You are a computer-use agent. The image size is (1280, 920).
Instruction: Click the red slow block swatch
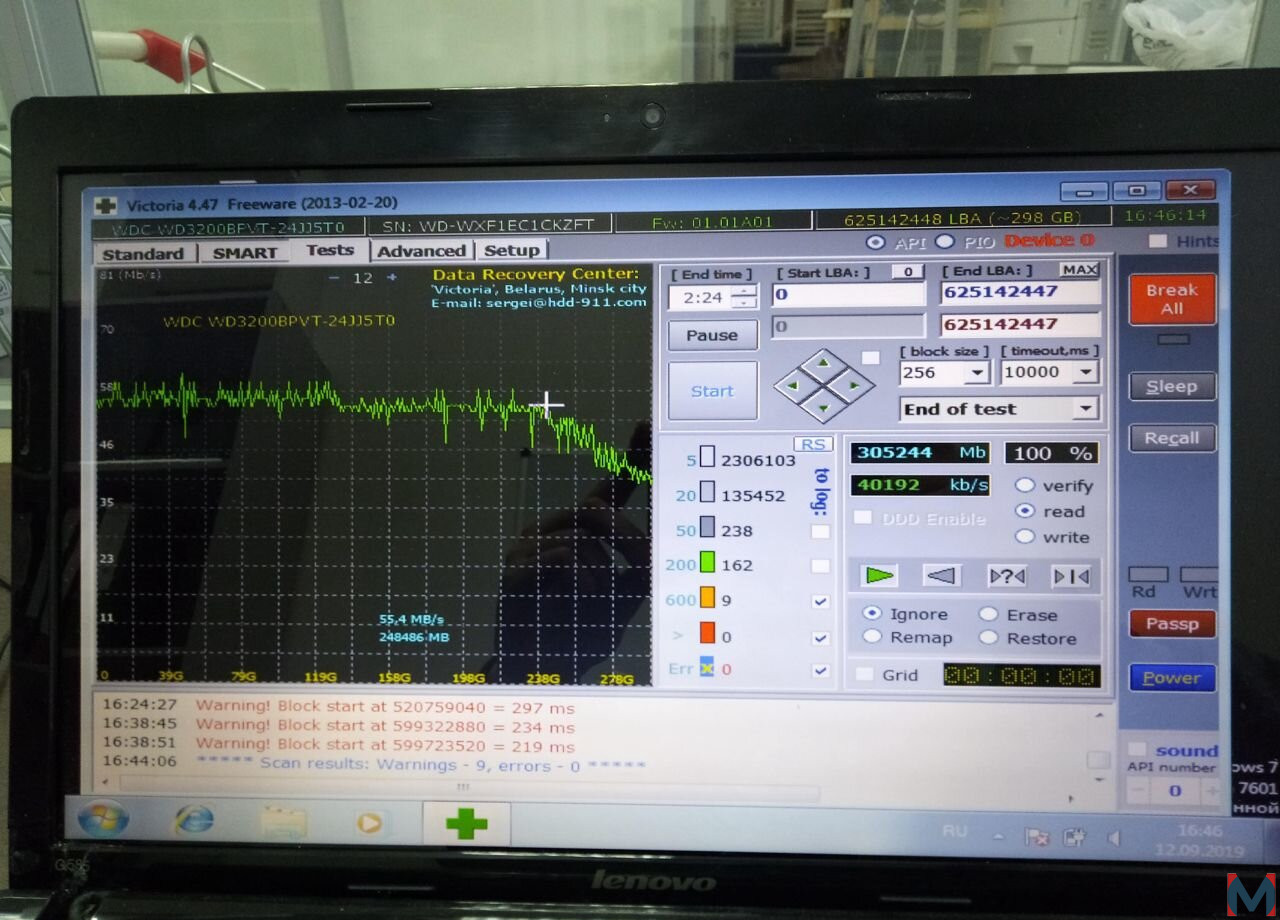click(x=707, y=635)
